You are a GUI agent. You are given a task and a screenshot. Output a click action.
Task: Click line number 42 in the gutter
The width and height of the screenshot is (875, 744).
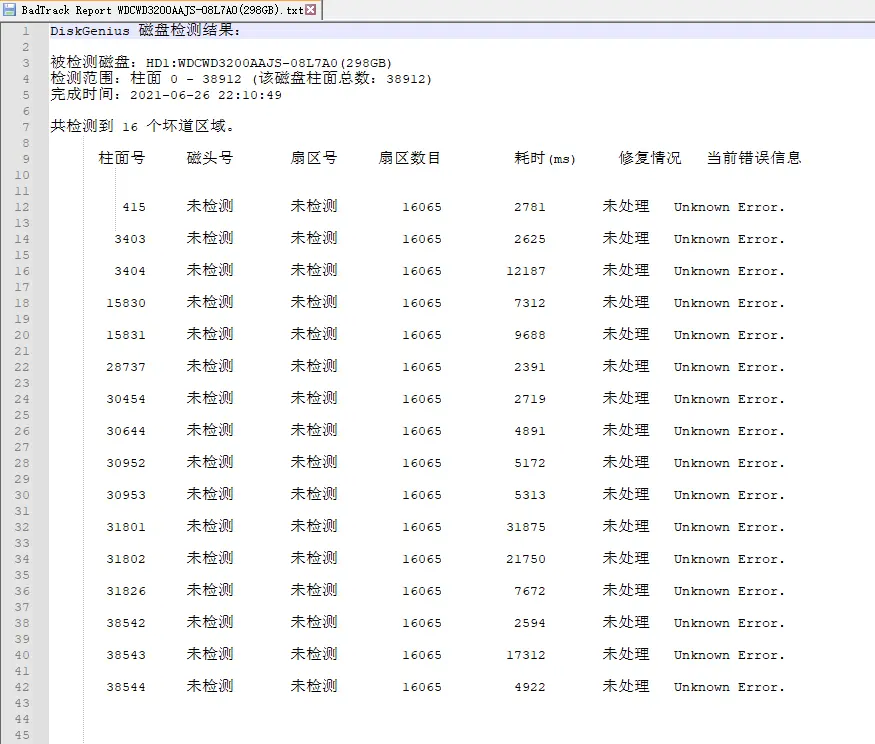22,687
